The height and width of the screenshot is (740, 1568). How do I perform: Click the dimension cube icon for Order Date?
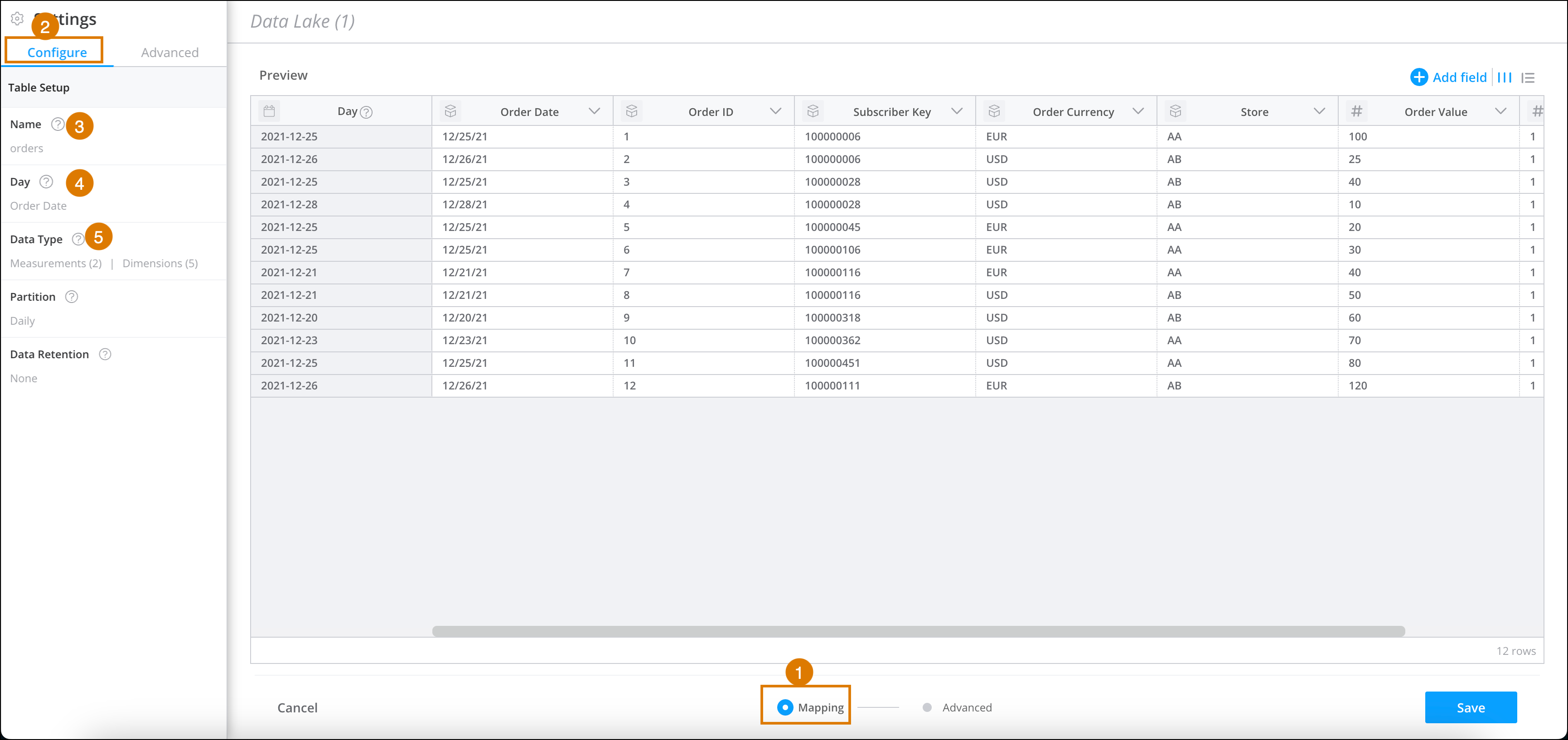click(x=450, y=111)
